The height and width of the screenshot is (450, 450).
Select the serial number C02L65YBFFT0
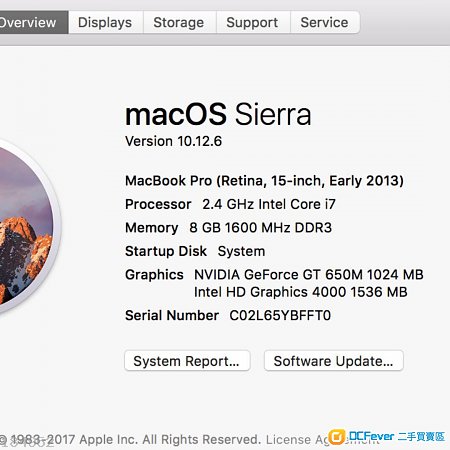point(280,315)
